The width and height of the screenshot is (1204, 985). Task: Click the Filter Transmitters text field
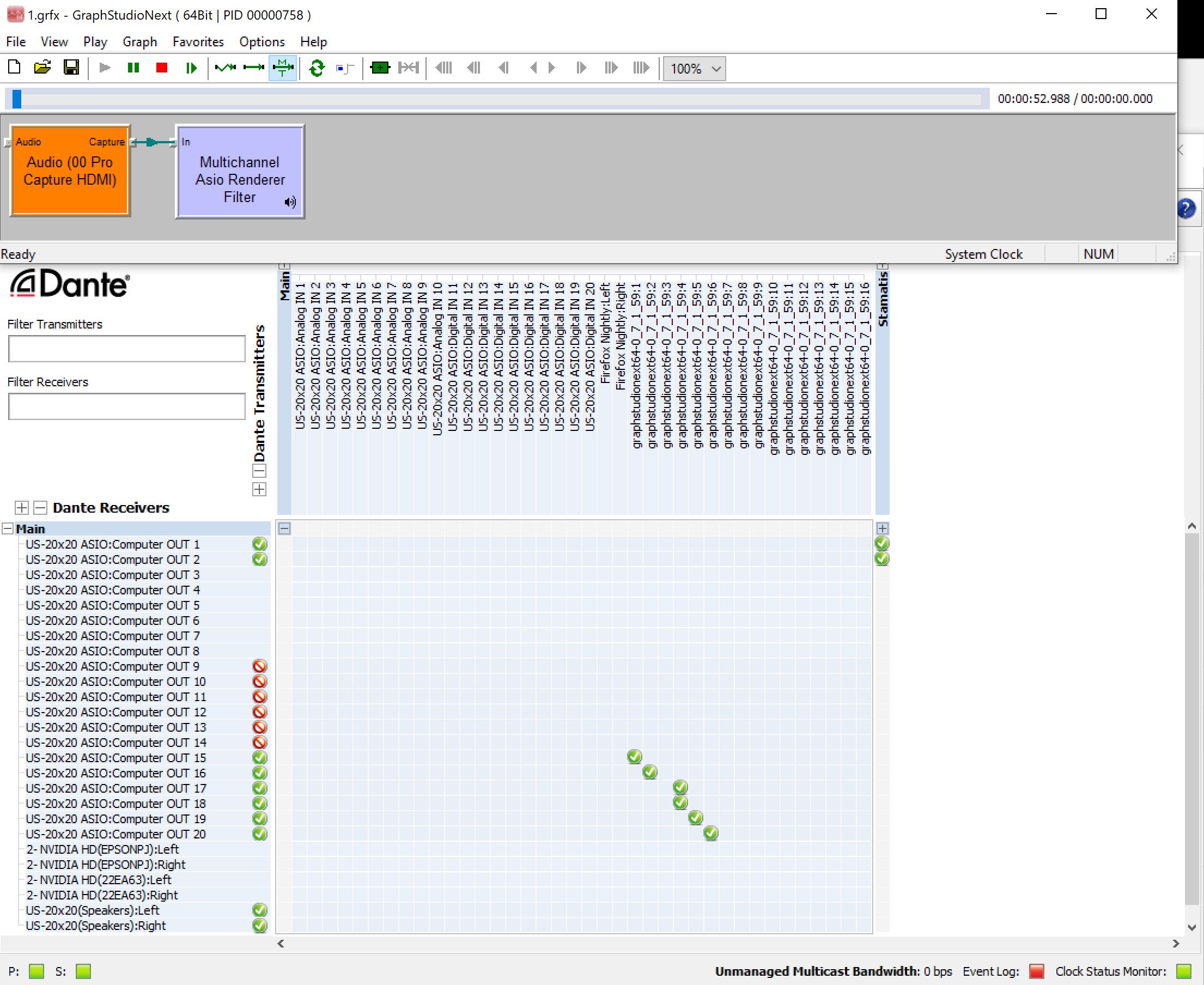coord(126,348)
